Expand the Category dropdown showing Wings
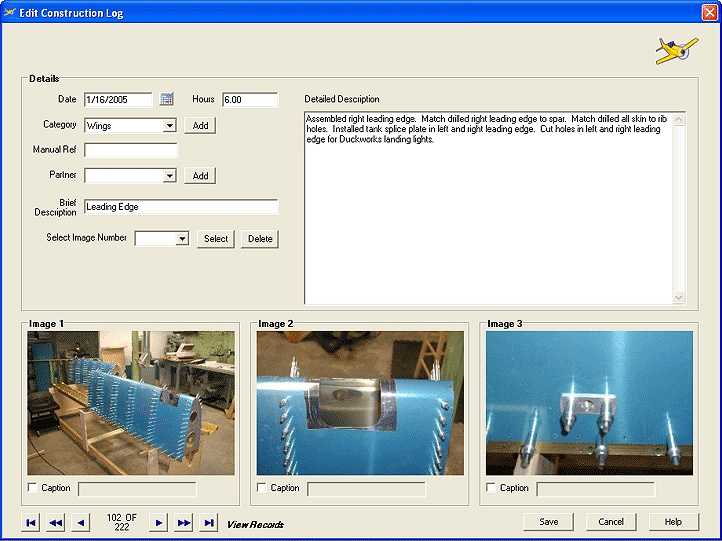This screenshot has width=722, height=541. point(169,126)
